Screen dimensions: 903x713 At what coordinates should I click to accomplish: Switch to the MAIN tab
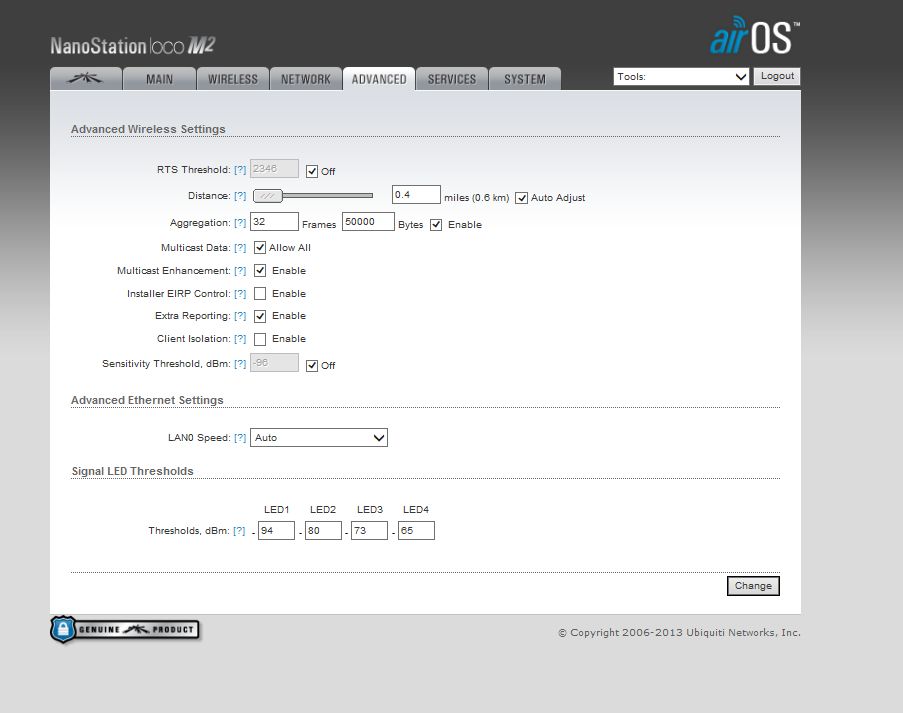[159, 79]
